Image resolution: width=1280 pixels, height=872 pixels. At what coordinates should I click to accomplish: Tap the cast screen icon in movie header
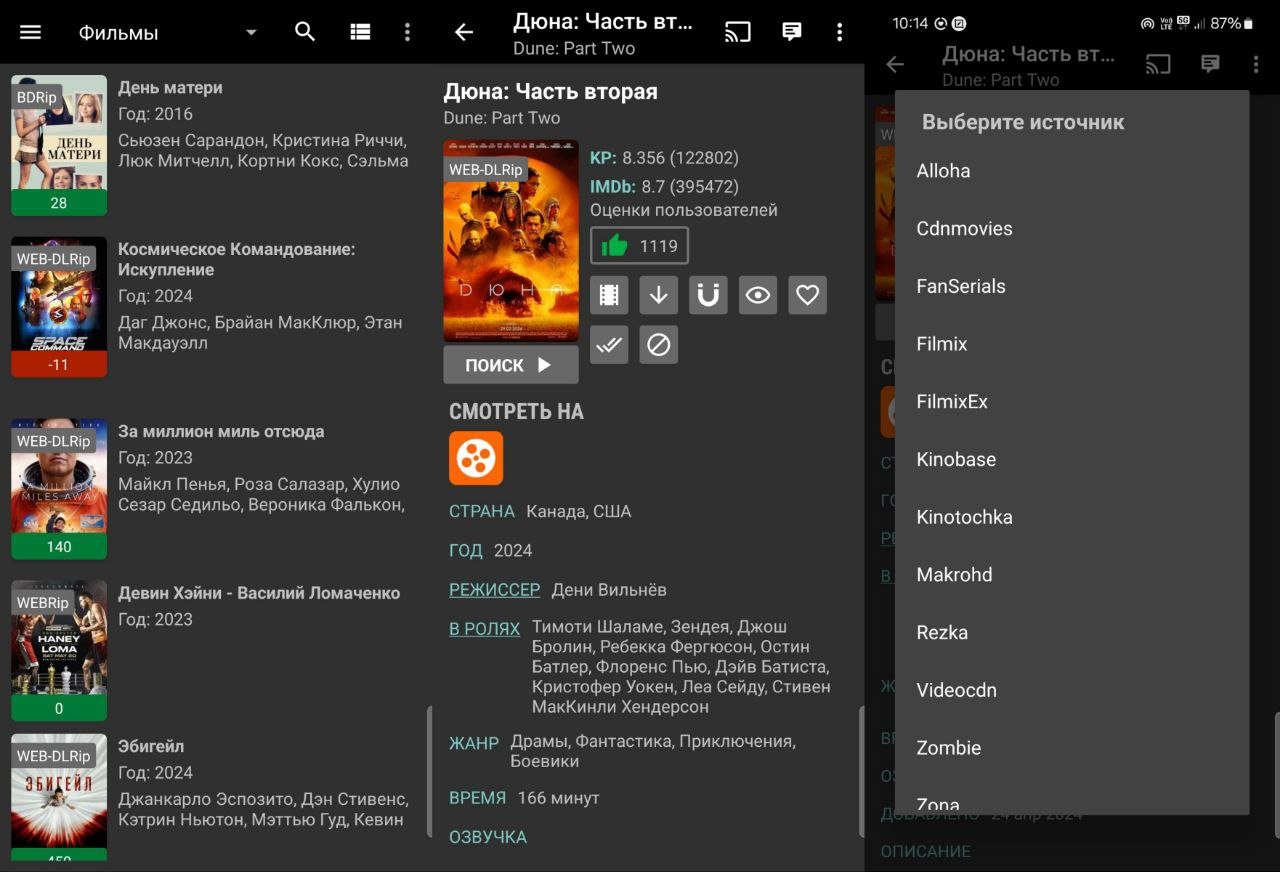737,32
